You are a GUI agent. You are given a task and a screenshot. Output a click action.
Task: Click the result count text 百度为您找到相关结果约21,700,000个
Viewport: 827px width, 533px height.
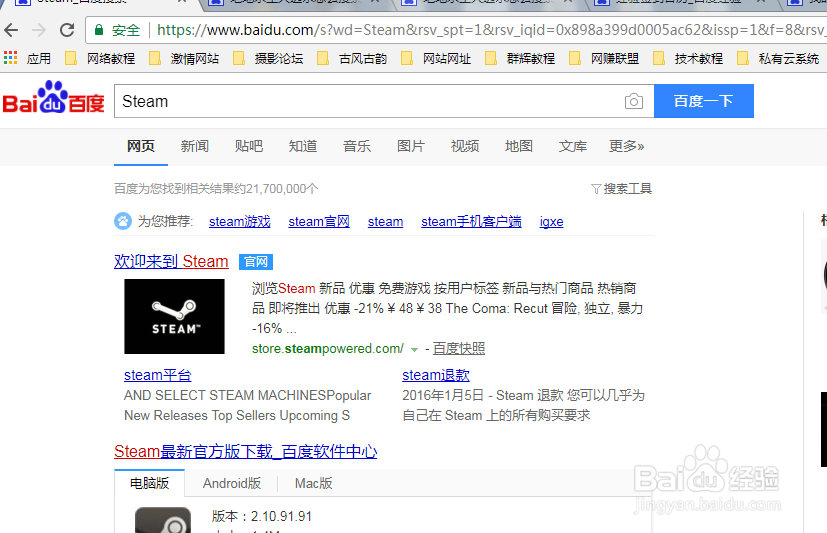[216, 189]
